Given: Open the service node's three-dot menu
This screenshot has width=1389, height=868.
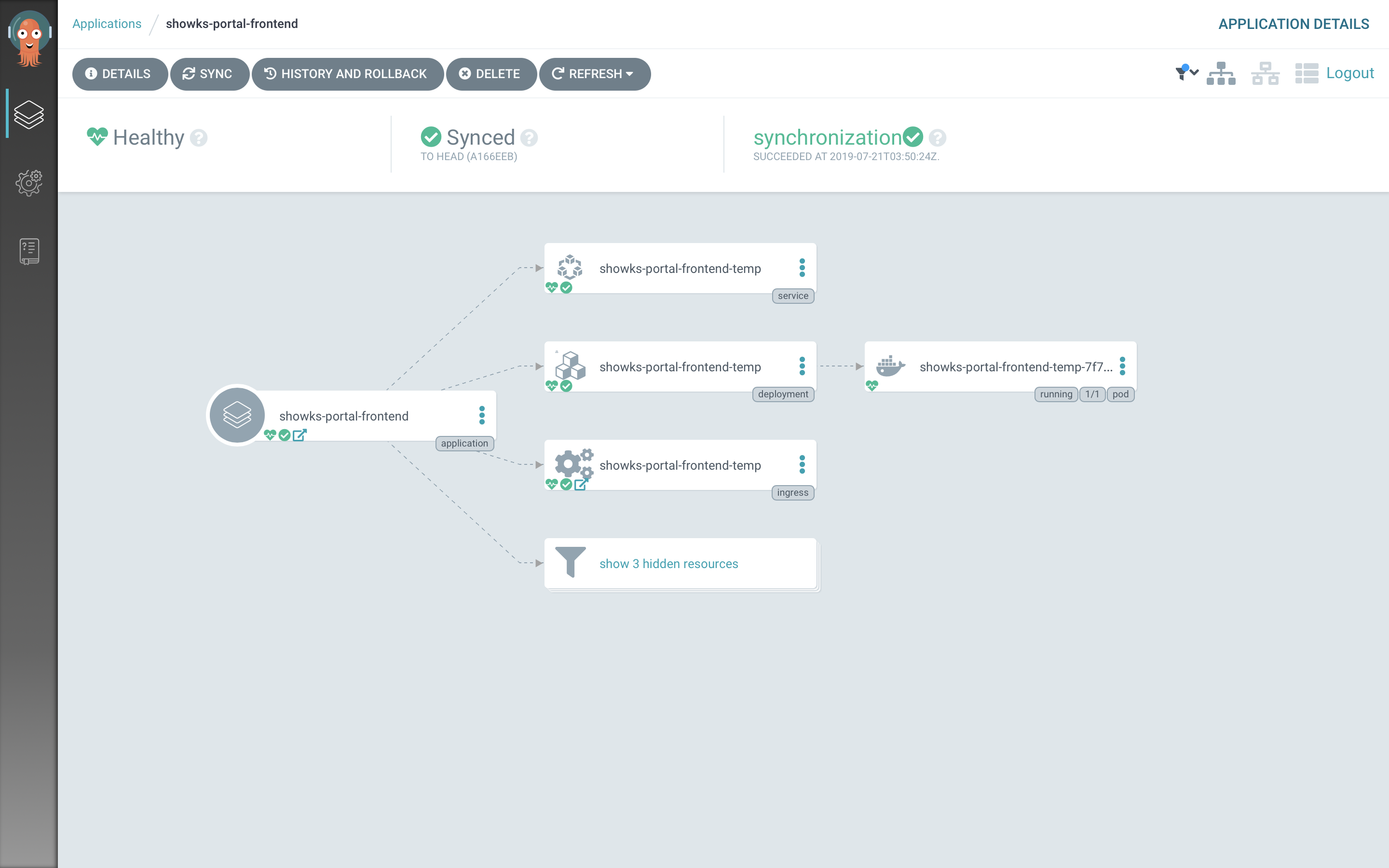Looking at the screenshot, I should (802, 268).
